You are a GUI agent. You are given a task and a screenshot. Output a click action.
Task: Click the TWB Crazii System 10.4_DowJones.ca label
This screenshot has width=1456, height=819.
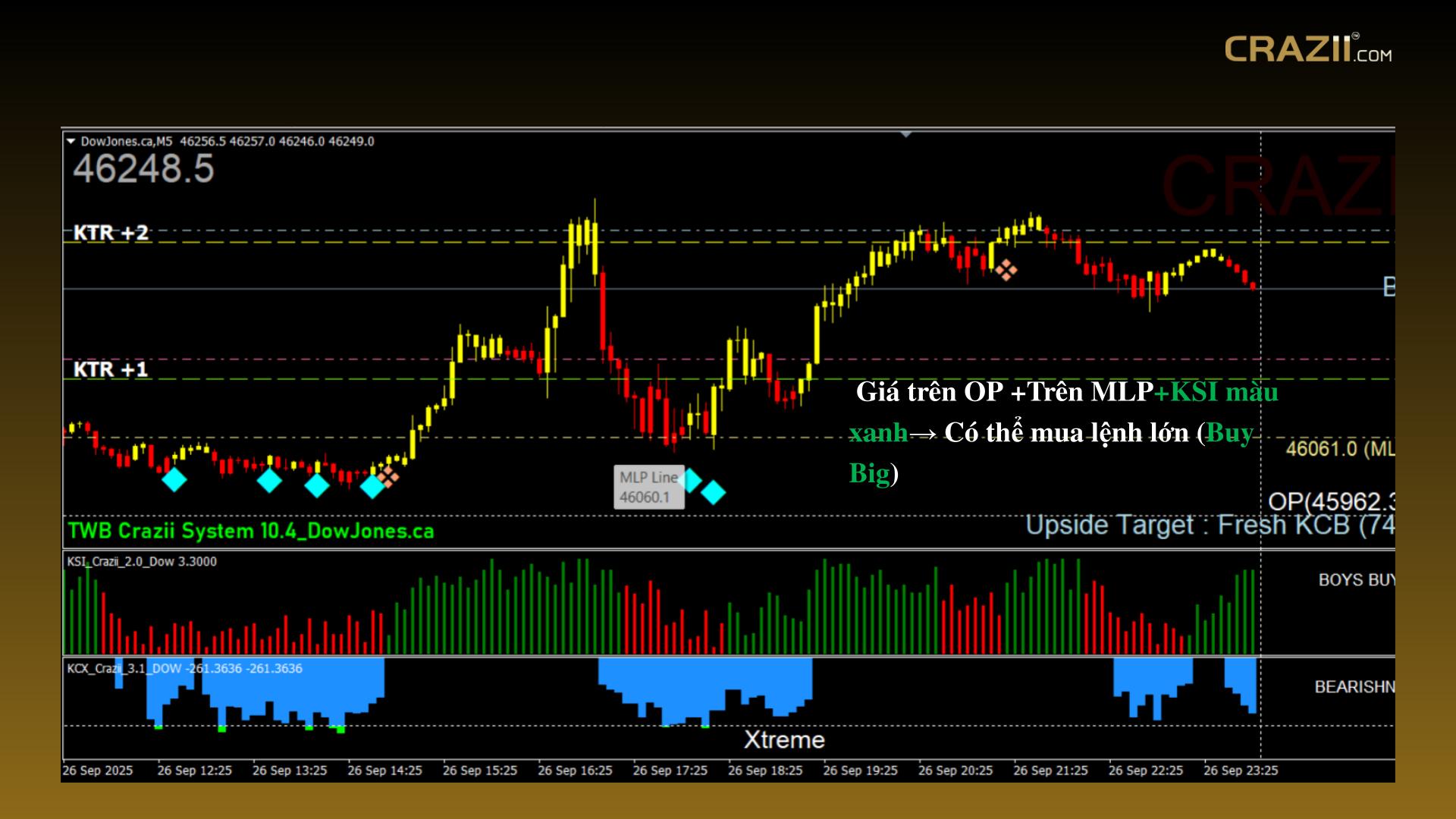pyautogui.click(x=251, y=531)
